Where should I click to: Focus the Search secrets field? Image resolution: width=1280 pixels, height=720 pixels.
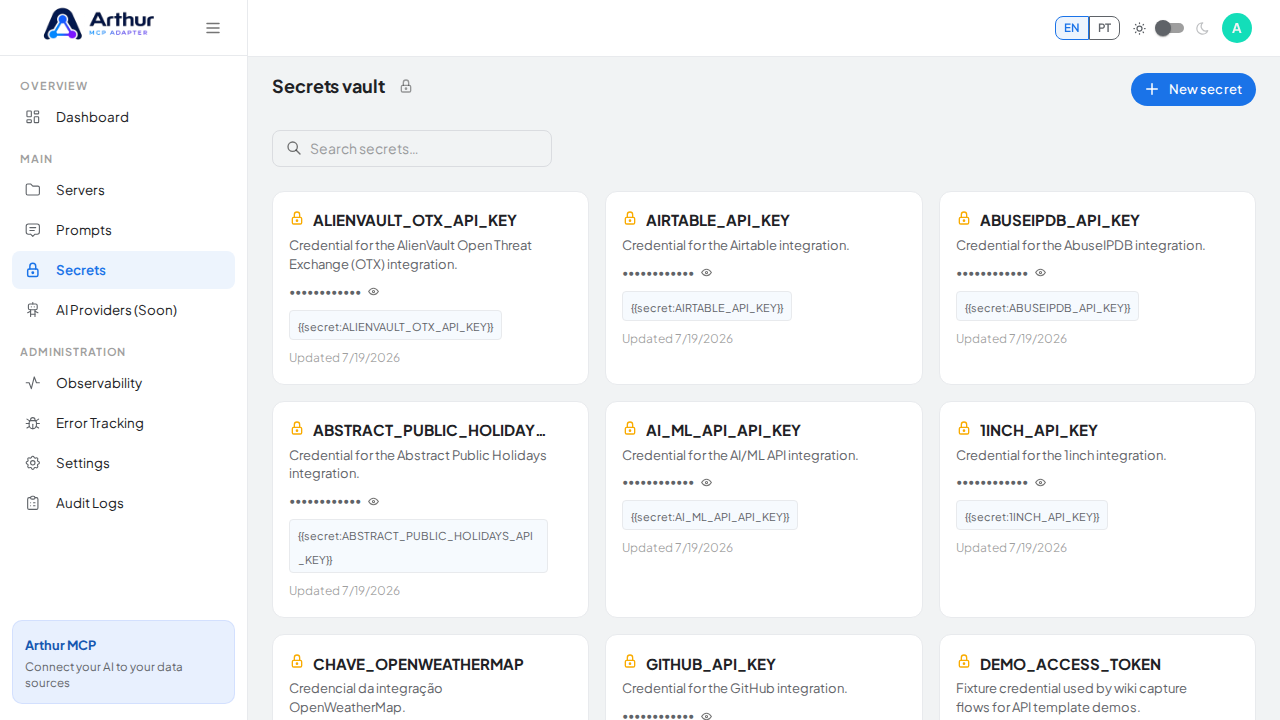point(412,148)
